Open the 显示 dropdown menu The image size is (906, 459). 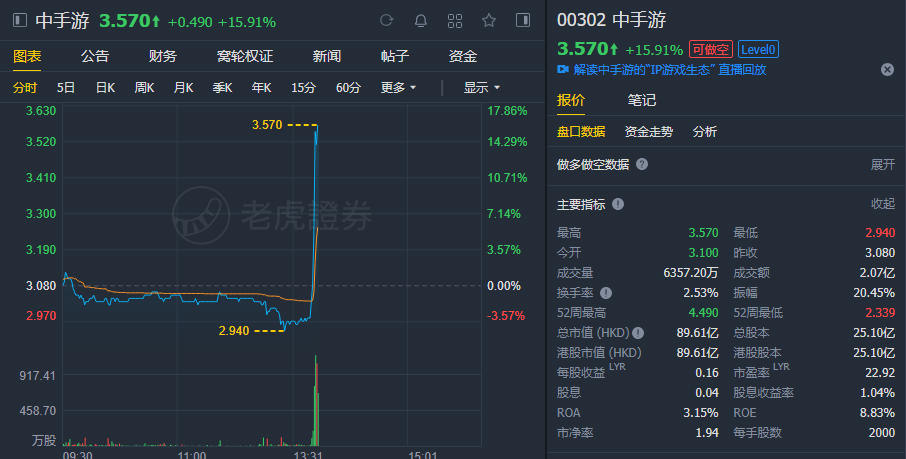click(x=481, y=87)
